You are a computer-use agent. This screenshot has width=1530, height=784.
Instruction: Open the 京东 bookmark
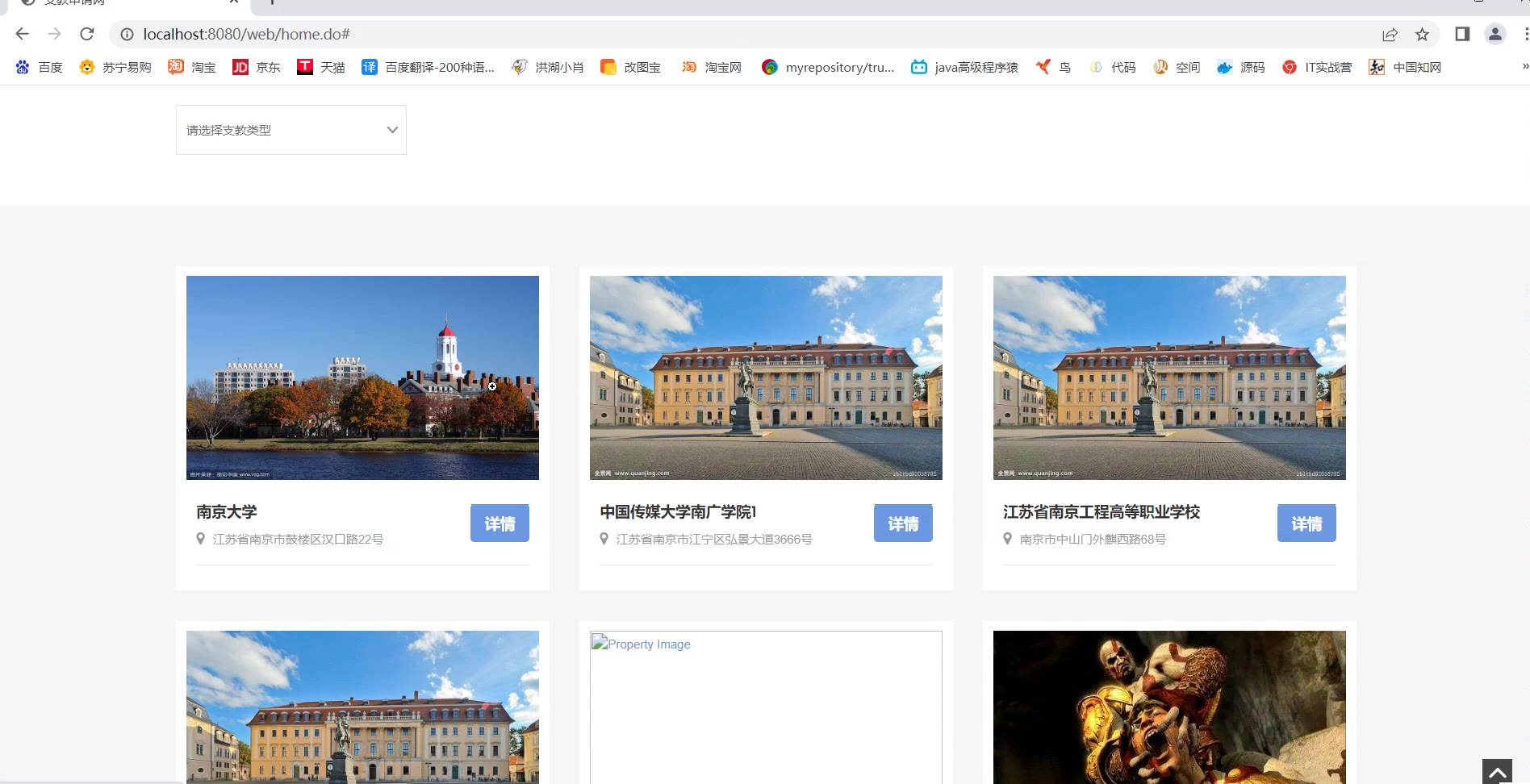click(x=257, y=67)
